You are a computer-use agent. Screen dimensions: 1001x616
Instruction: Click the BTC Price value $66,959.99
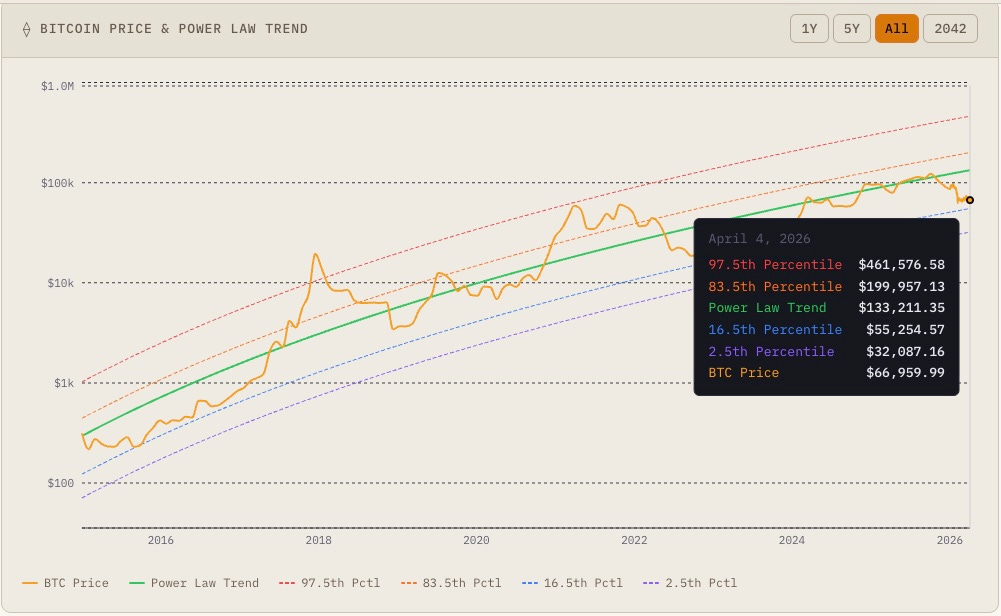(x=905, y=373)
